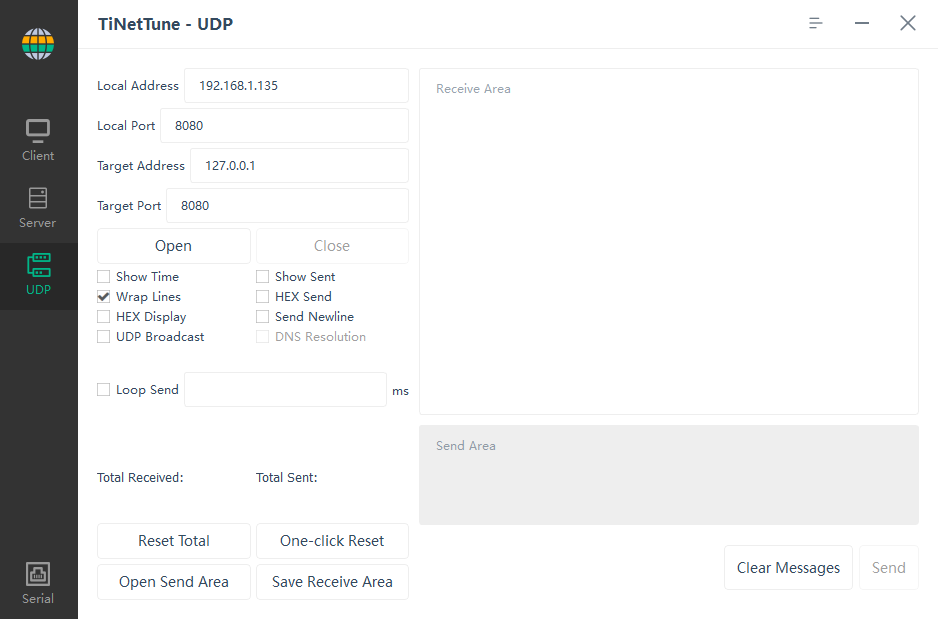Image resolution: width=938 pixels, height=619 pixels.
Task: Toggle the HEX Send option
Action: point(262,296)
